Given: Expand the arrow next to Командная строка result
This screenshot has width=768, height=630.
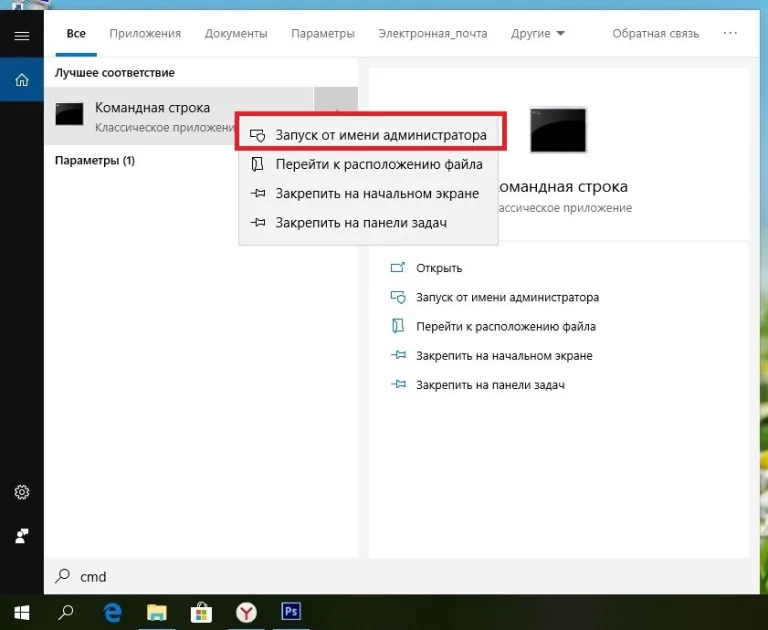Looking at the screenshot, I should 336,100.
